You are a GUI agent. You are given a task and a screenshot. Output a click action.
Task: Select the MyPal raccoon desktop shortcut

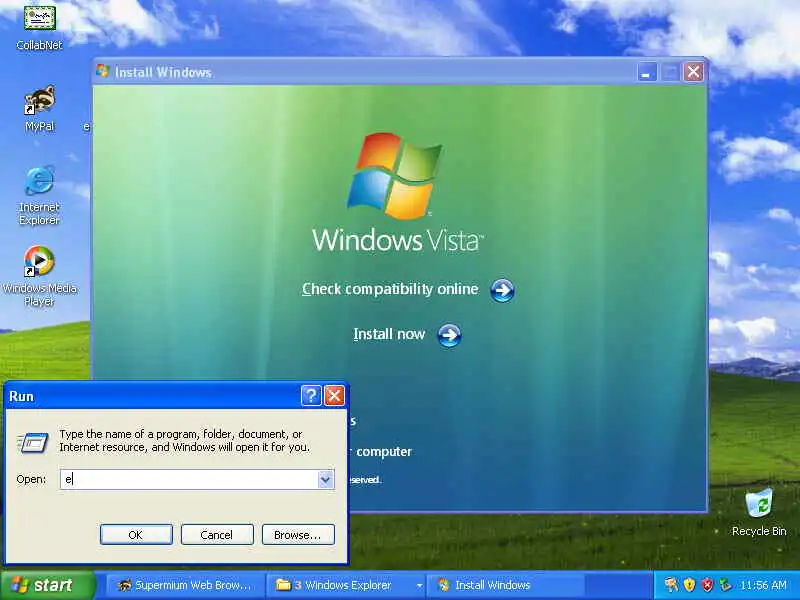click(39, 99)
